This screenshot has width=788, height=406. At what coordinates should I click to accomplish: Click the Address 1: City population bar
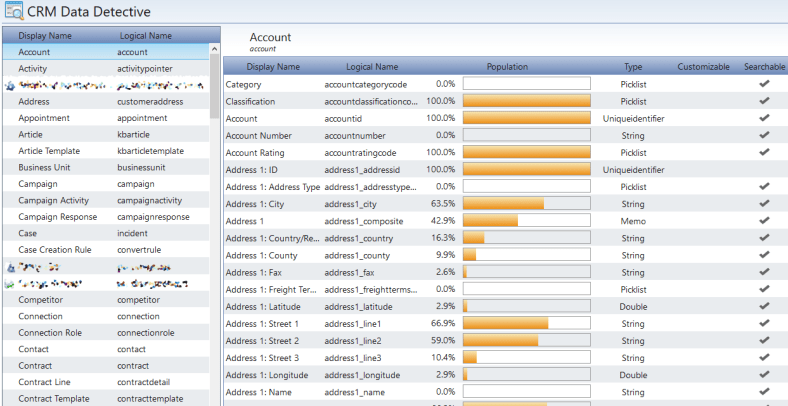[527, 204]
